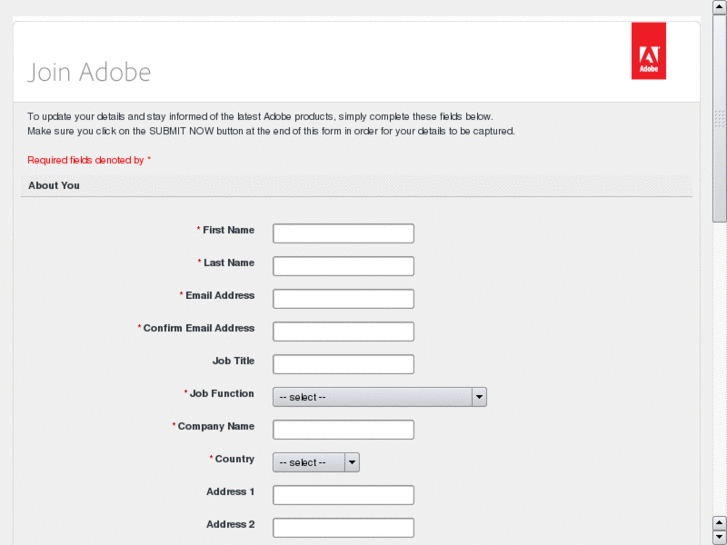Screen dimensions: 727x545
Task: Focus the Address 1 text field
Action: [x=343, y=495]
